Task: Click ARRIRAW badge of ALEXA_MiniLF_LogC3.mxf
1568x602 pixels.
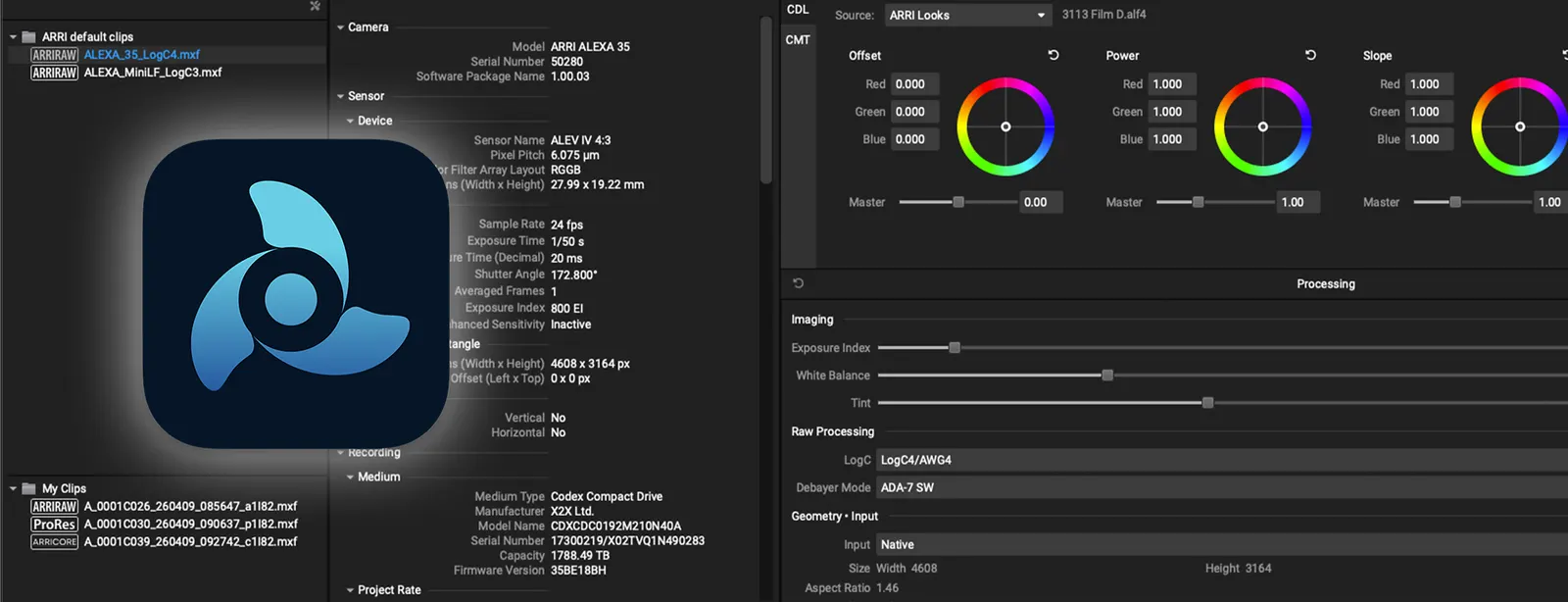Action: [x=54, y=73]
